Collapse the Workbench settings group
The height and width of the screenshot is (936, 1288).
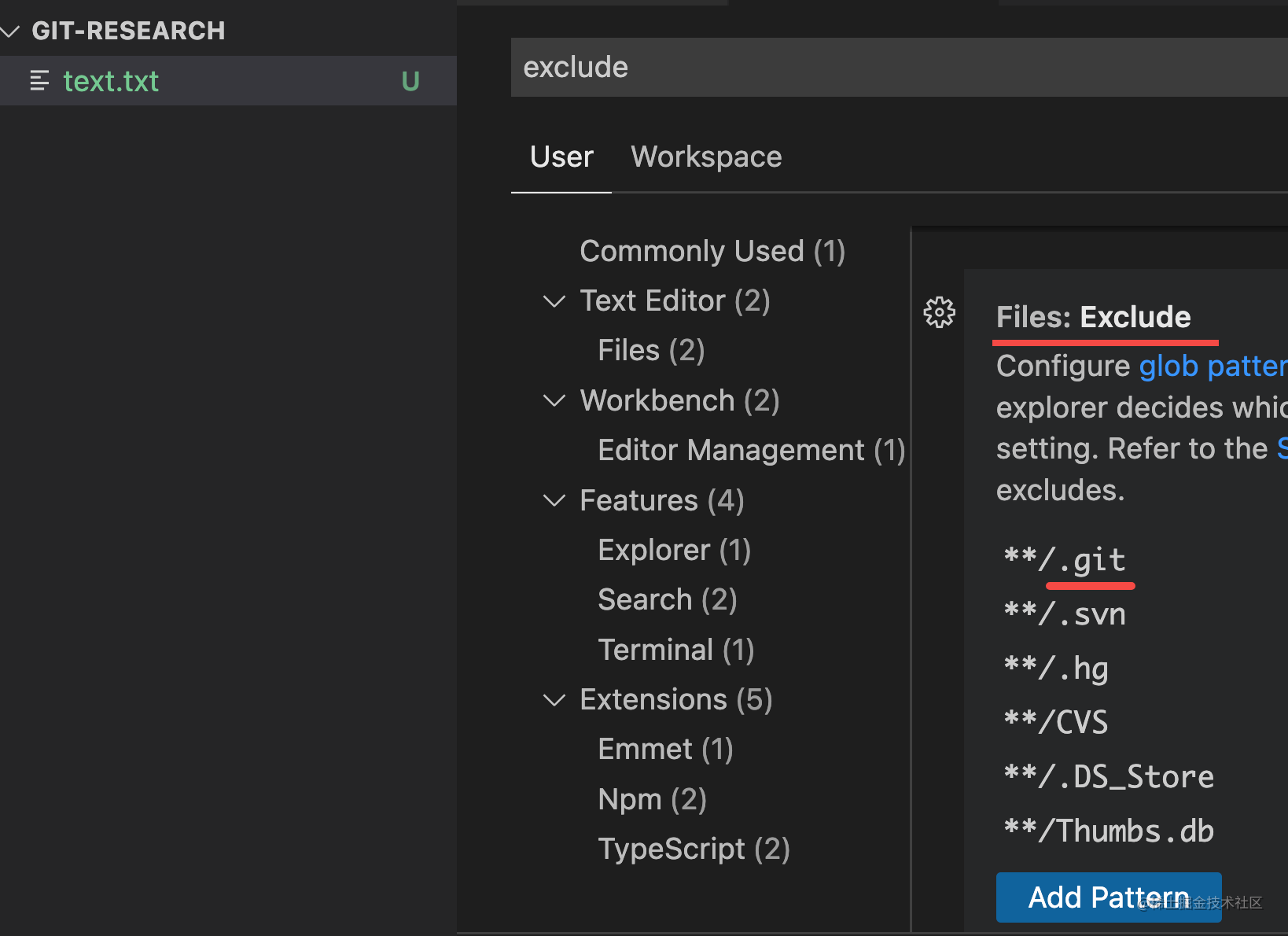tap(554, 401)
